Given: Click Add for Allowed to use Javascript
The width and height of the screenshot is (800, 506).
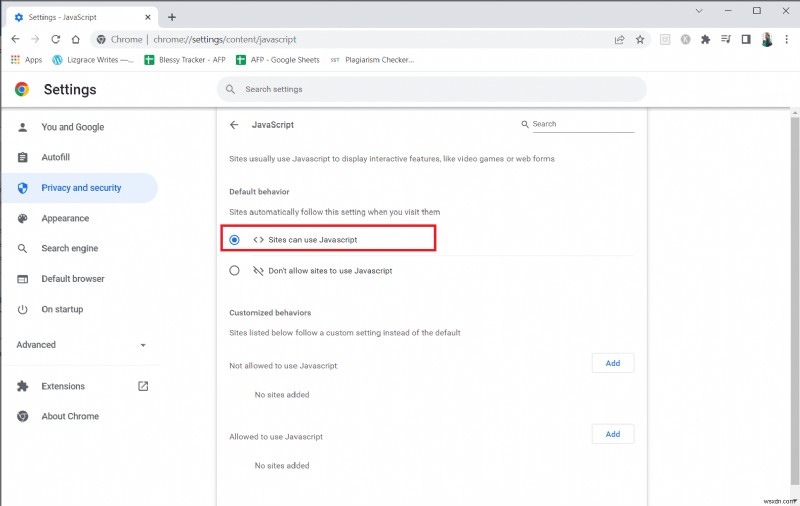Looking at the screenshot, I should click(613, 434).
